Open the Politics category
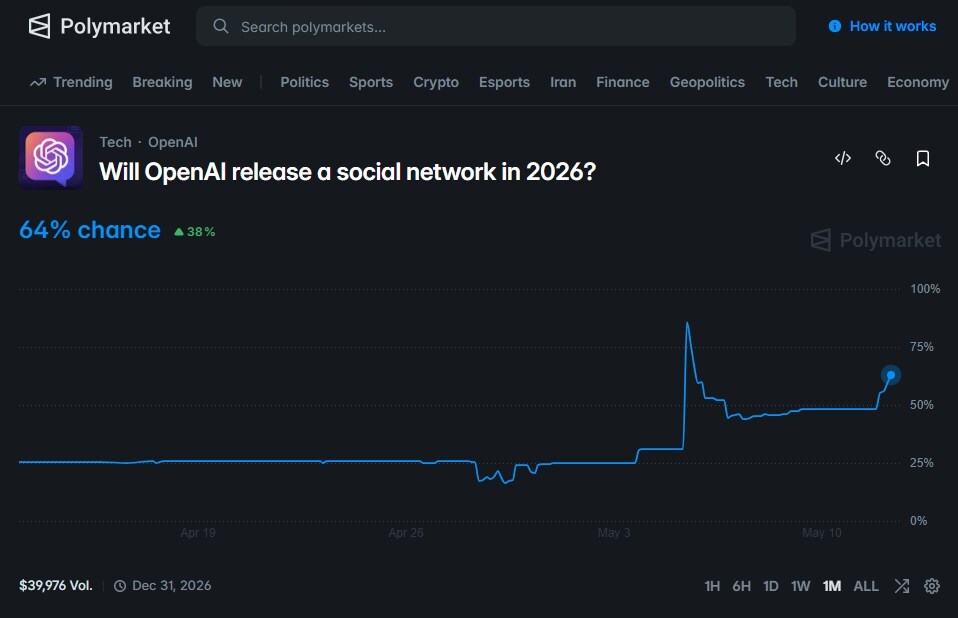Viewport: 958px width, 618px height. pyautogui.click(x=304, y=82)
